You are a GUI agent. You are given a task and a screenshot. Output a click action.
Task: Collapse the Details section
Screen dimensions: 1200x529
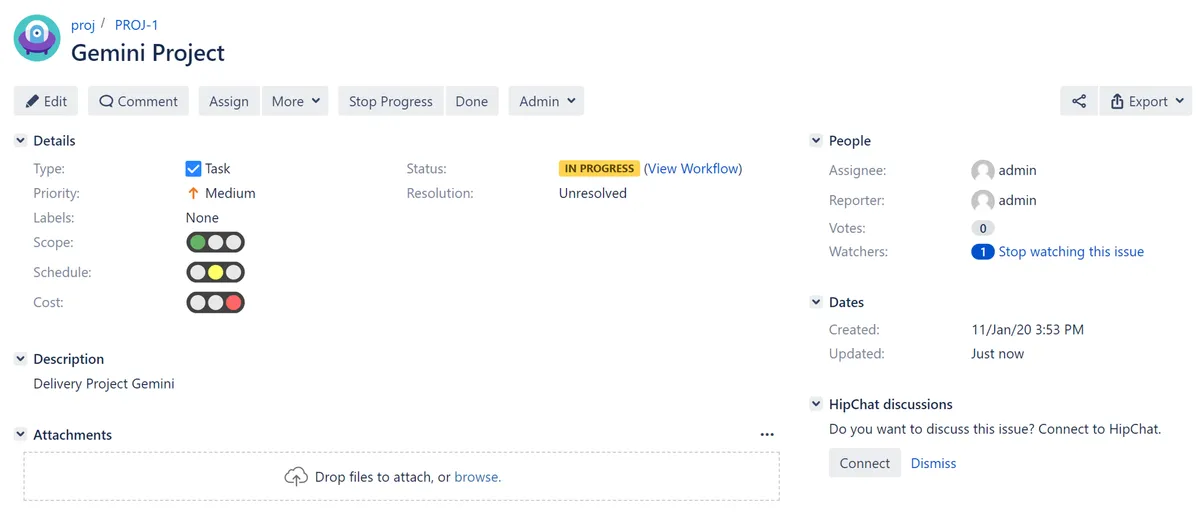coord(20,141)
